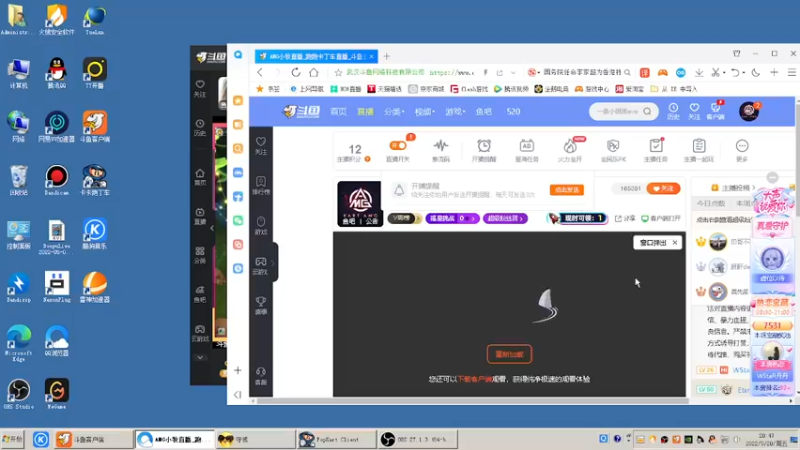Collapse browser sidebar with bottom arrow
This screenshot has height=450, width=800.
point(238,394)
